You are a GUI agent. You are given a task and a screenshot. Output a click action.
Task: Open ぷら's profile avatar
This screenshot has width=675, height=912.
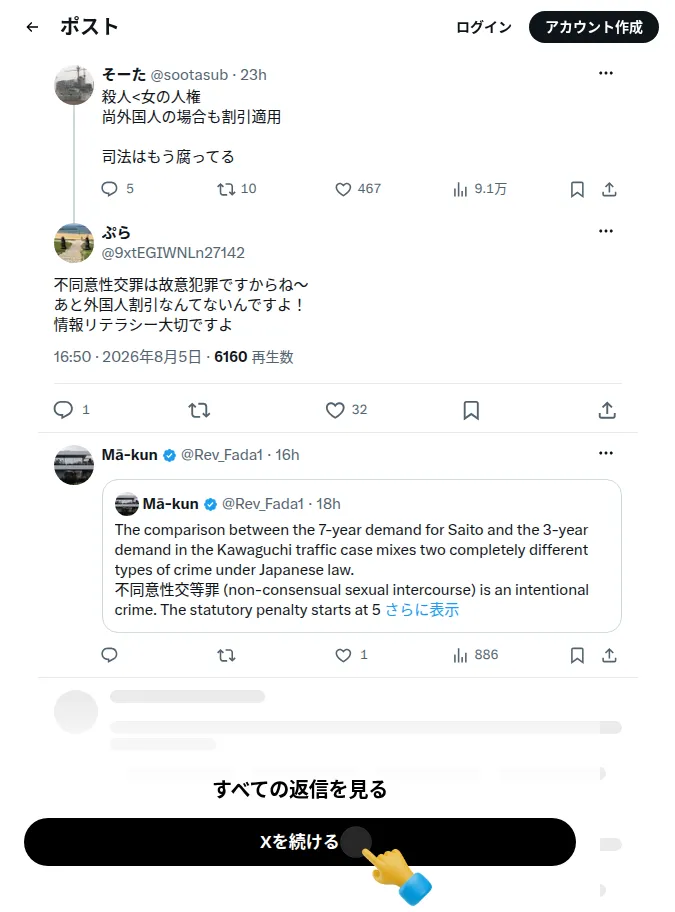coord(74,243)
